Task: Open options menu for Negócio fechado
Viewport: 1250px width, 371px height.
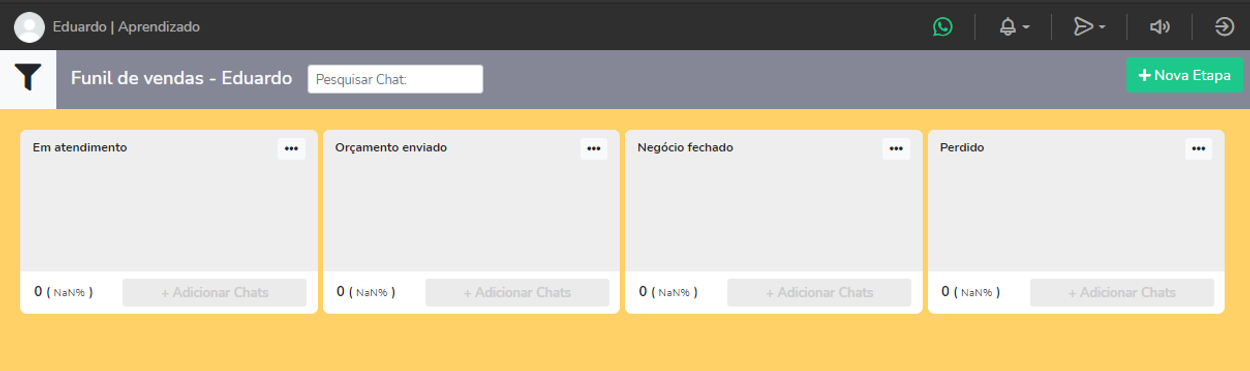Action: [x=896, y=148]
